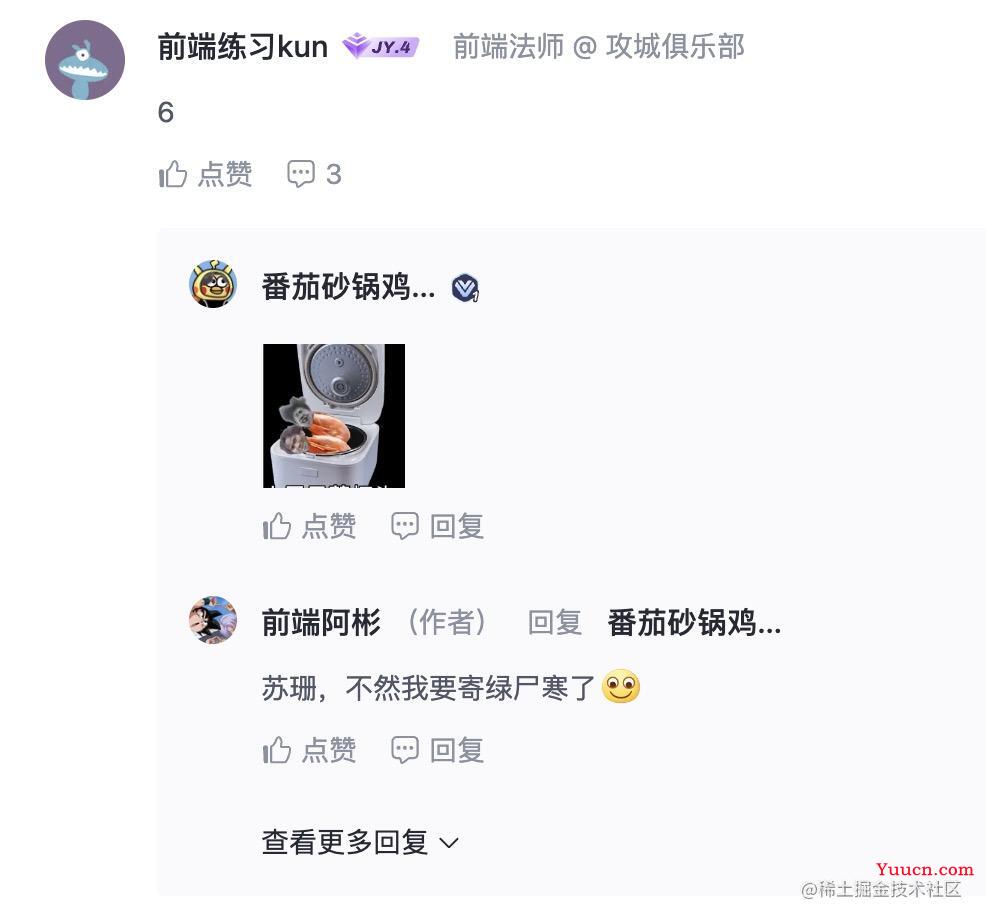
Task: Click the chevron next to 查看更多回复
Action: (448, 843)
